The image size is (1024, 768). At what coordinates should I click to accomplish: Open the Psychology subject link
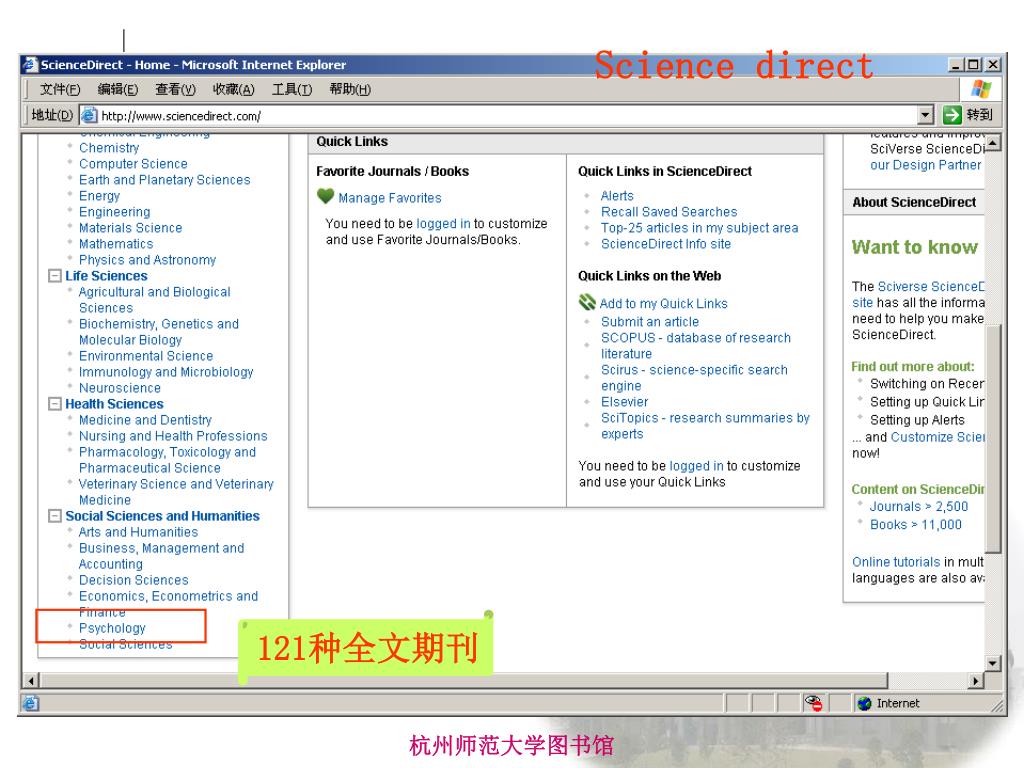(112, 628)
